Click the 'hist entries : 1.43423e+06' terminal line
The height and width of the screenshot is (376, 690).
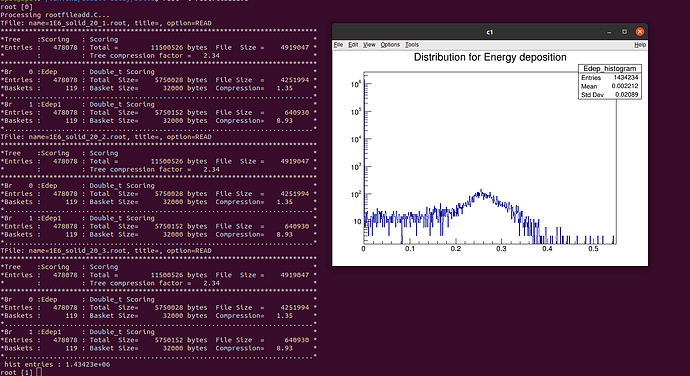click(57, 365)
